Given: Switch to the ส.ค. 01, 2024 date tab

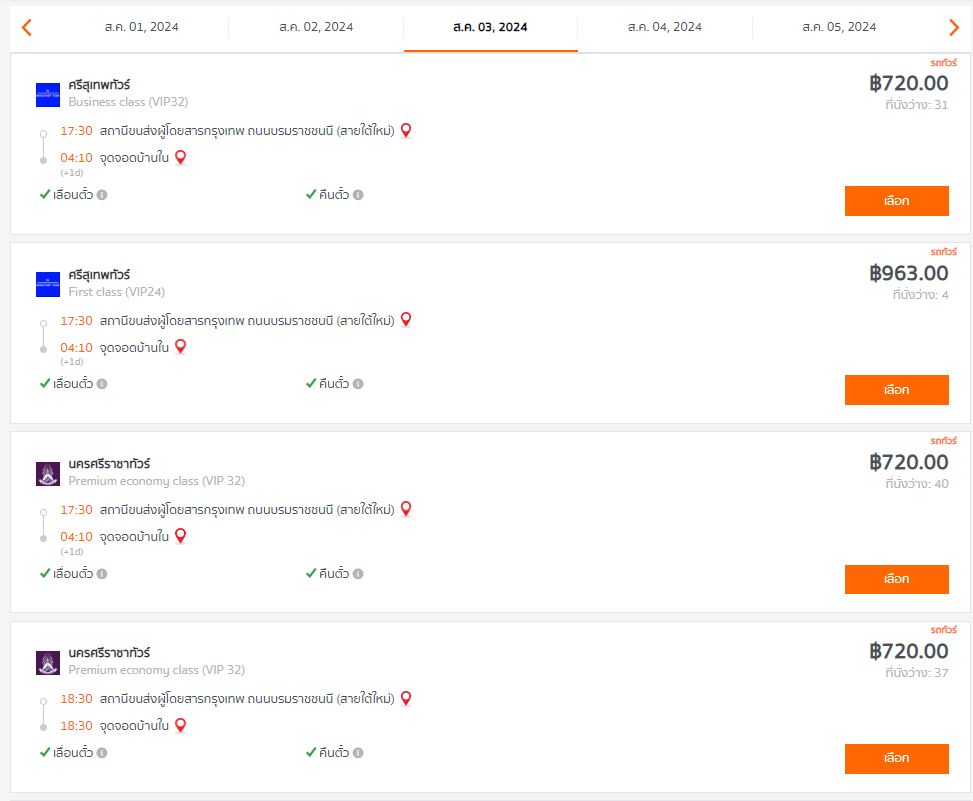Looking at the screenshot, I should point(141,27).
